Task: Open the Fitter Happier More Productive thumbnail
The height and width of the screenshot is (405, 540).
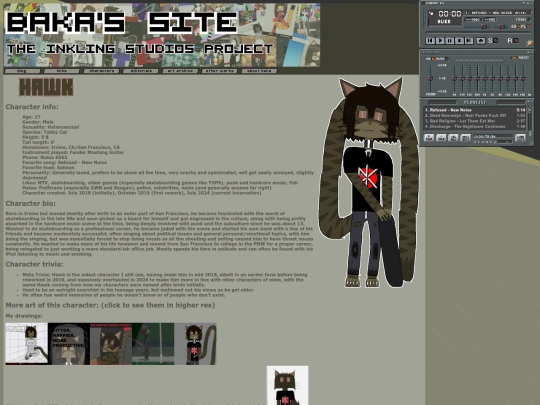Action: point(69,343)
